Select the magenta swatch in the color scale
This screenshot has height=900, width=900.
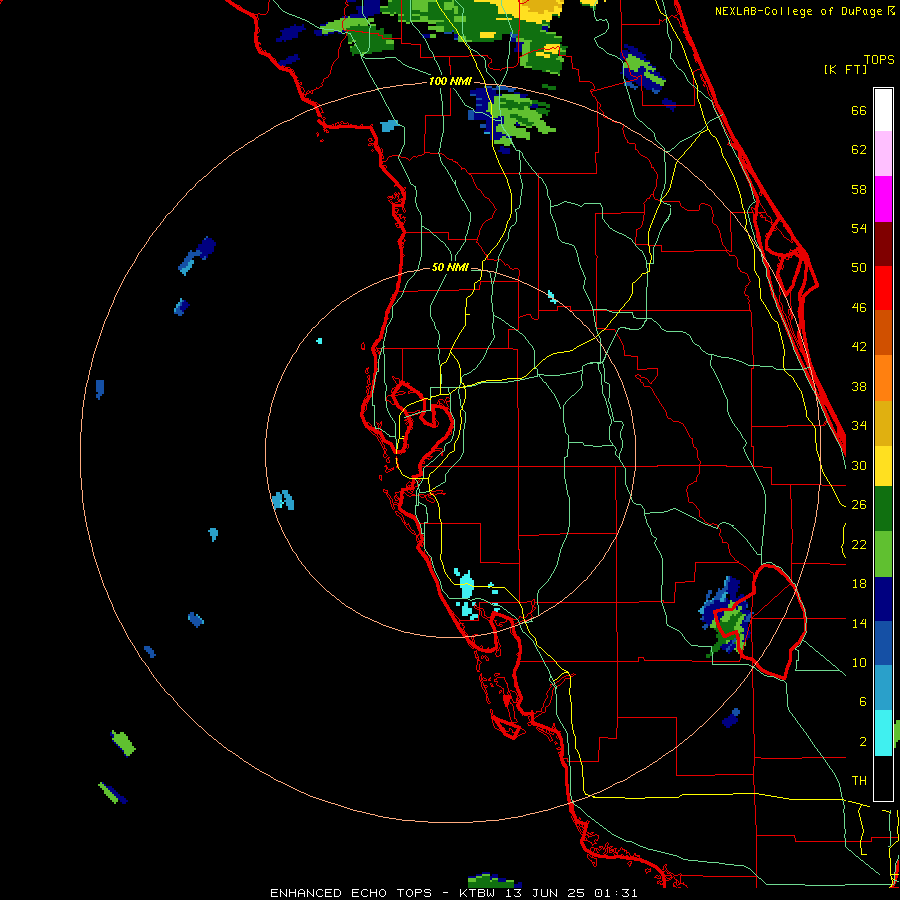883,199
